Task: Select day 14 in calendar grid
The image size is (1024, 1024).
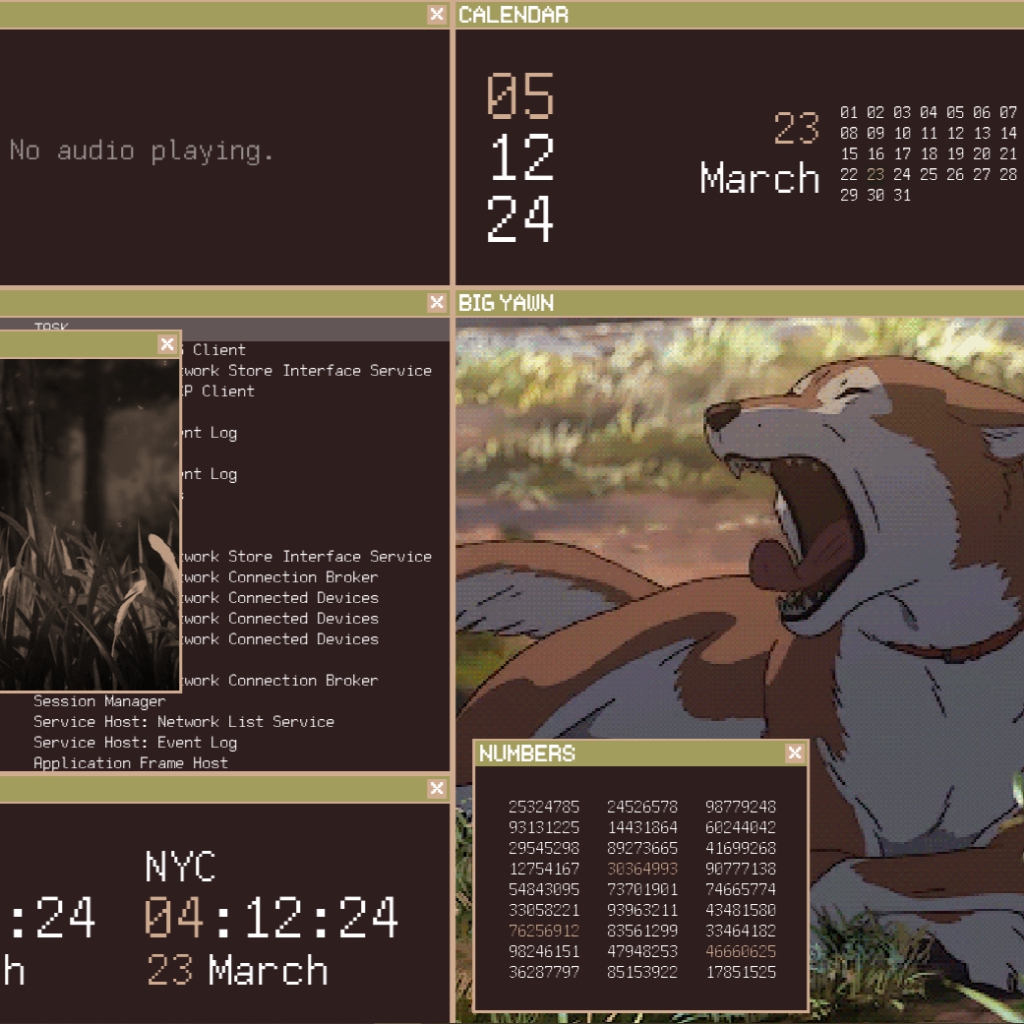Action: pos(1008,133)
